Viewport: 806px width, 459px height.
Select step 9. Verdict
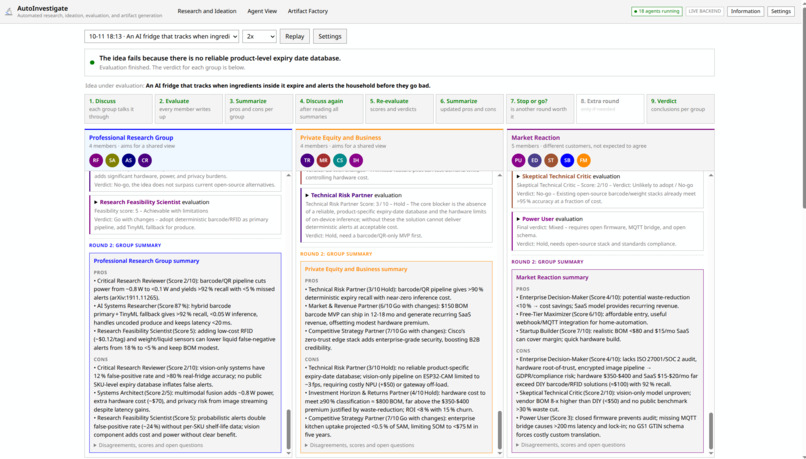pyautogui.click(x=680, y=109)
